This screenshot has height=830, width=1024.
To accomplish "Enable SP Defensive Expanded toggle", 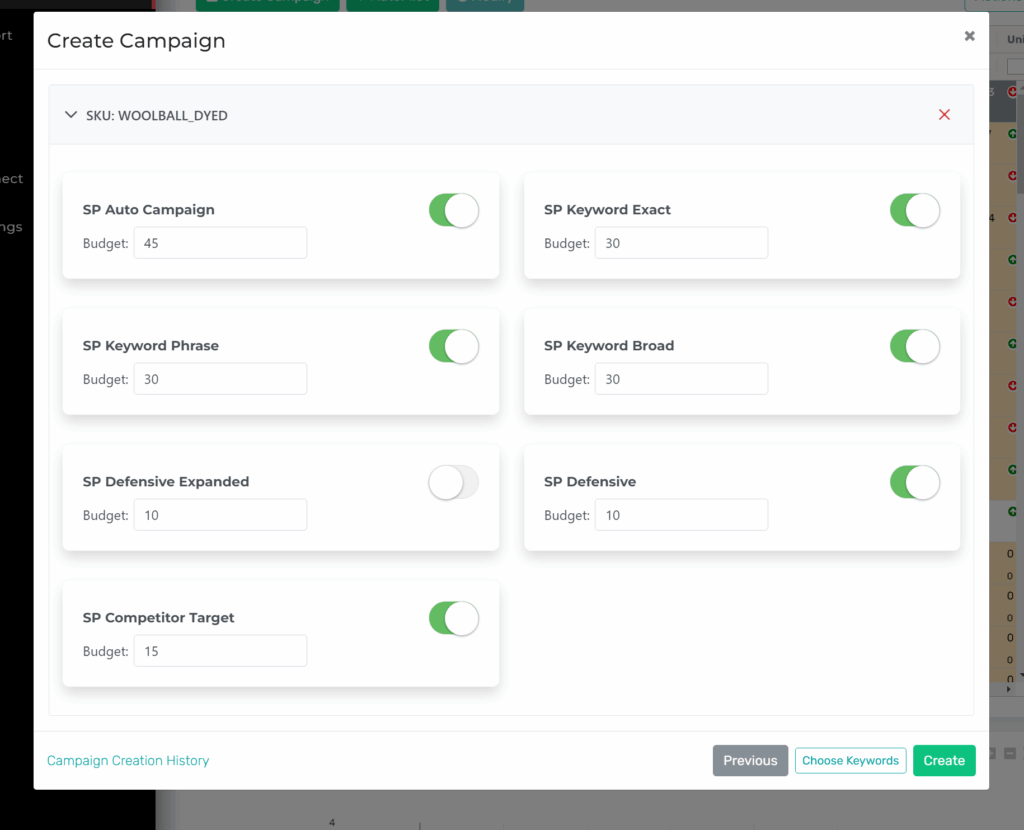I will (454, 482).
